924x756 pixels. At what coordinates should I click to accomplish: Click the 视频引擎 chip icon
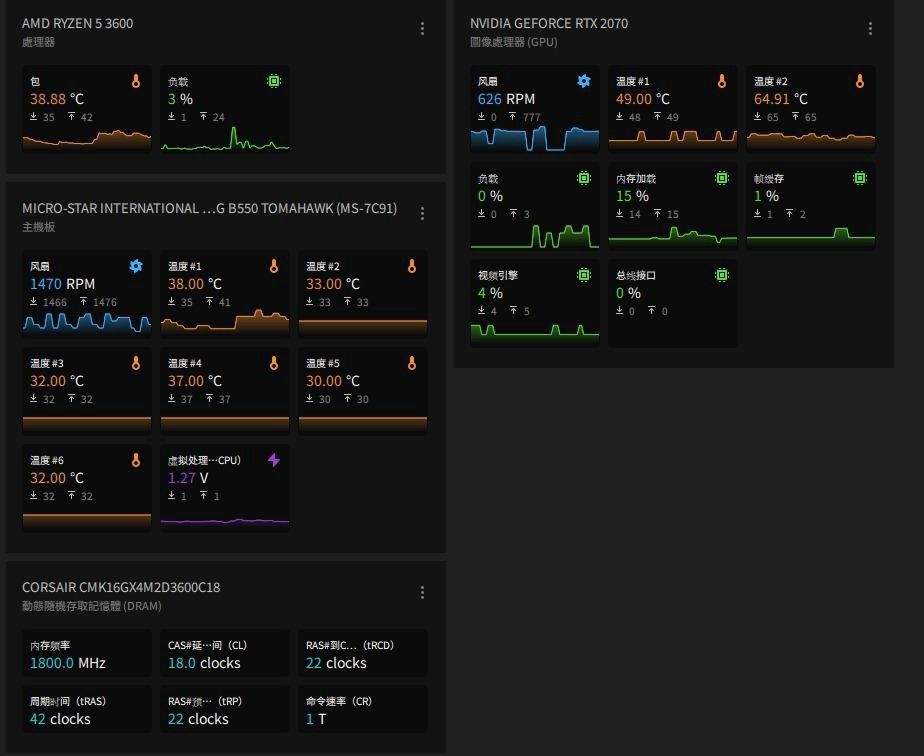(x=584, y=275)
